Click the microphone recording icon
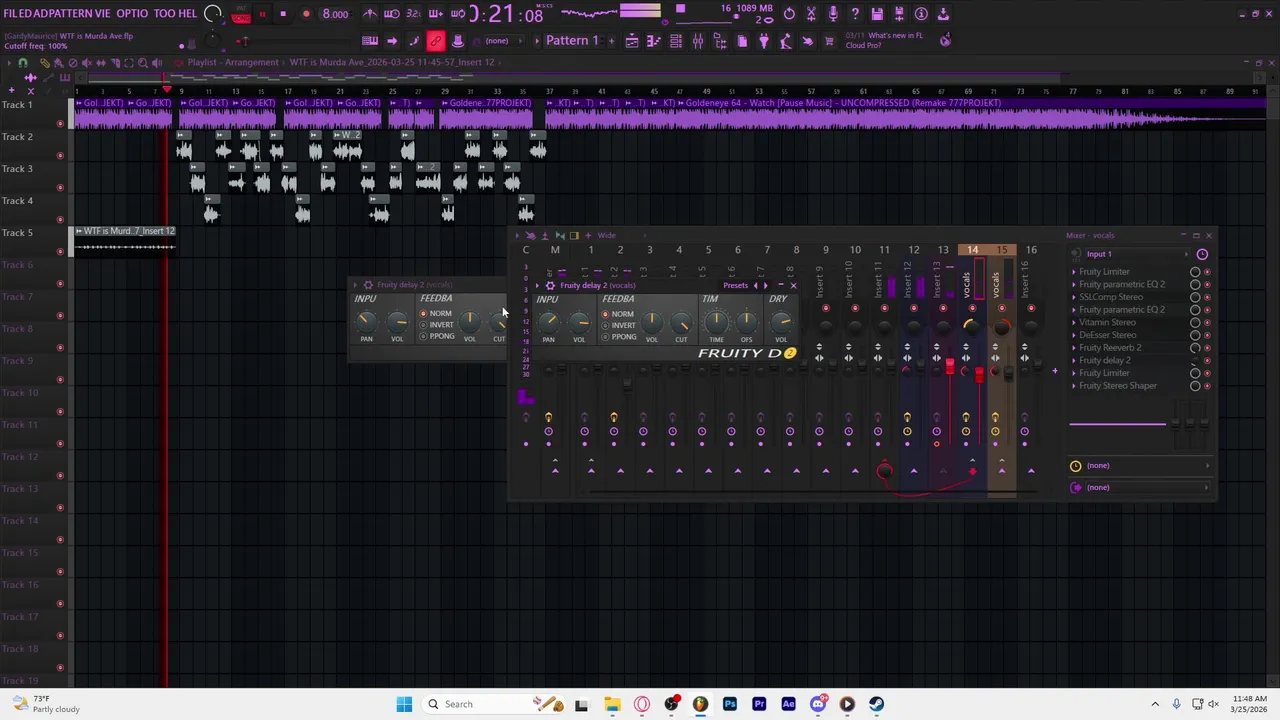 pyautogui.click(x=833, y=14)
